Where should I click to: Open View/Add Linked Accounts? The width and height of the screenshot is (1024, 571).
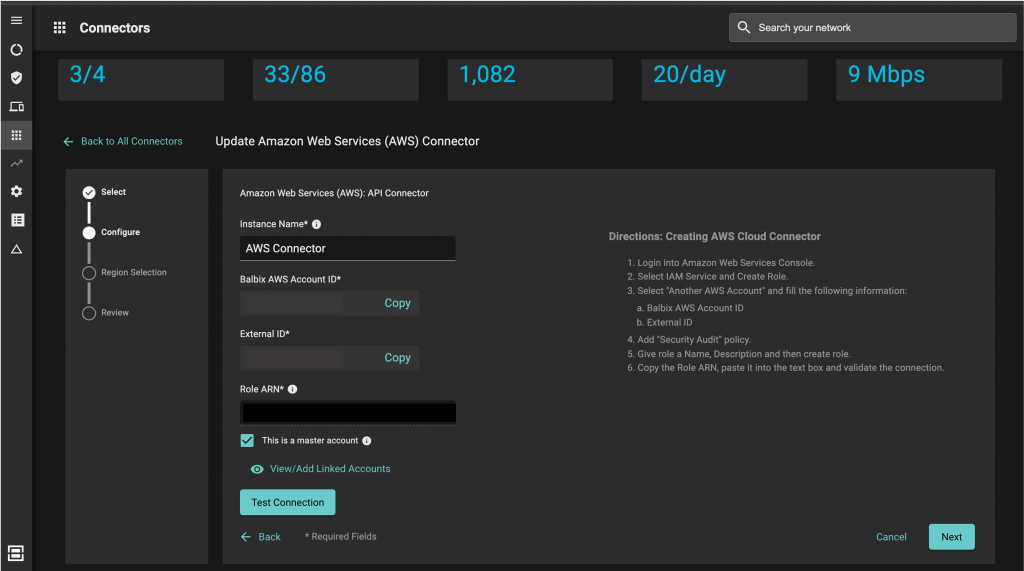330,469
